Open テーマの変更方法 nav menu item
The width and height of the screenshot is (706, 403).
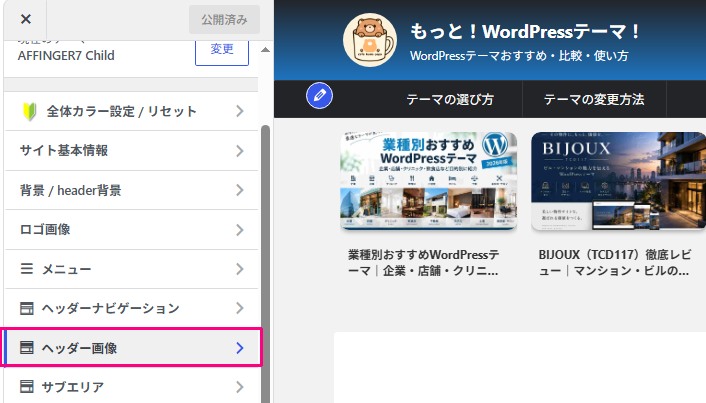(x=594, y=99)
